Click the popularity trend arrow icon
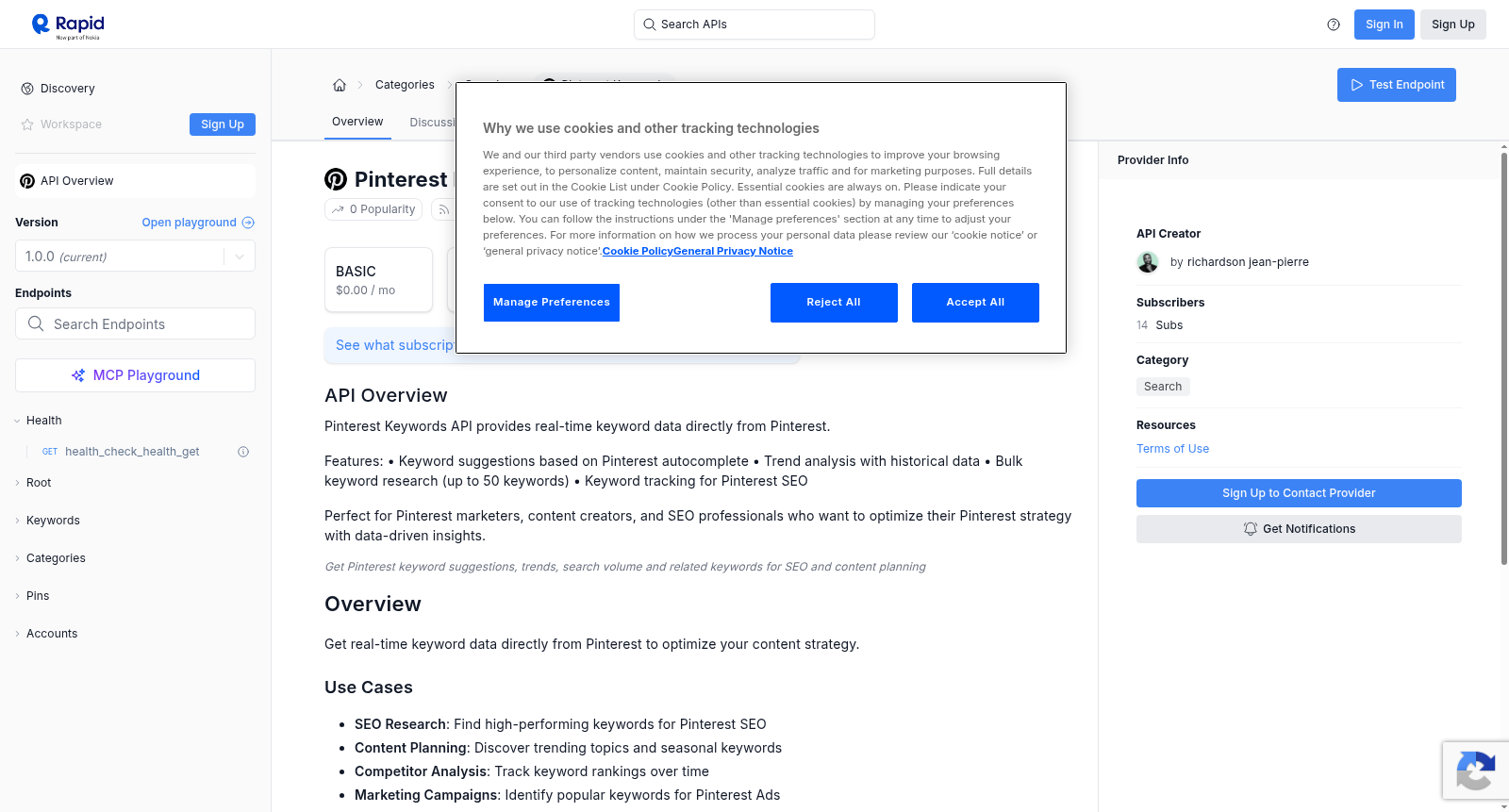The height and width of the screenshot is (812, 1509). (x=338, y=209)
